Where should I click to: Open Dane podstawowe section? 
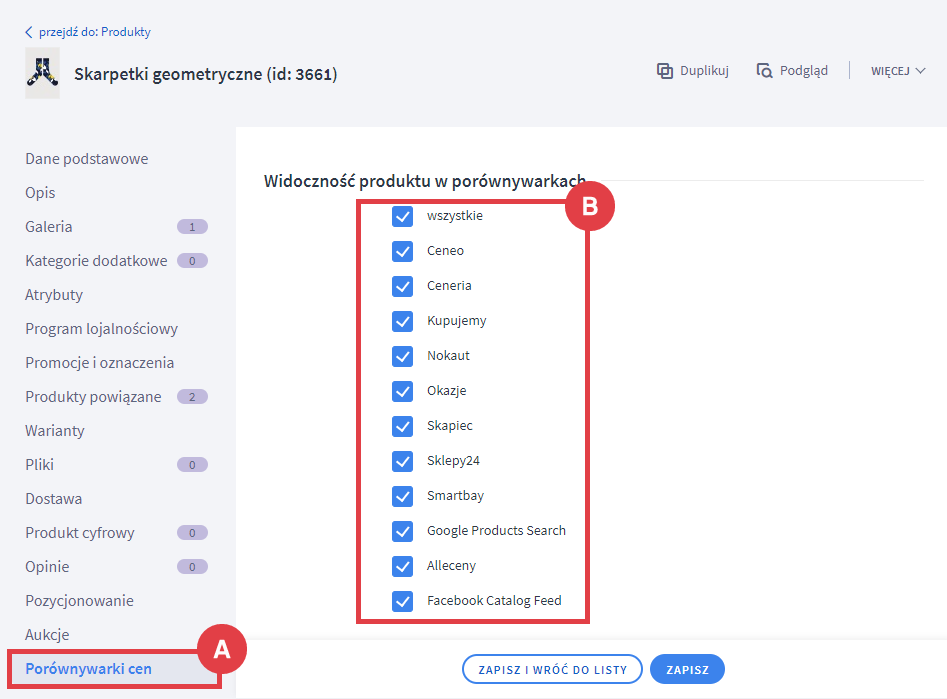86,159
